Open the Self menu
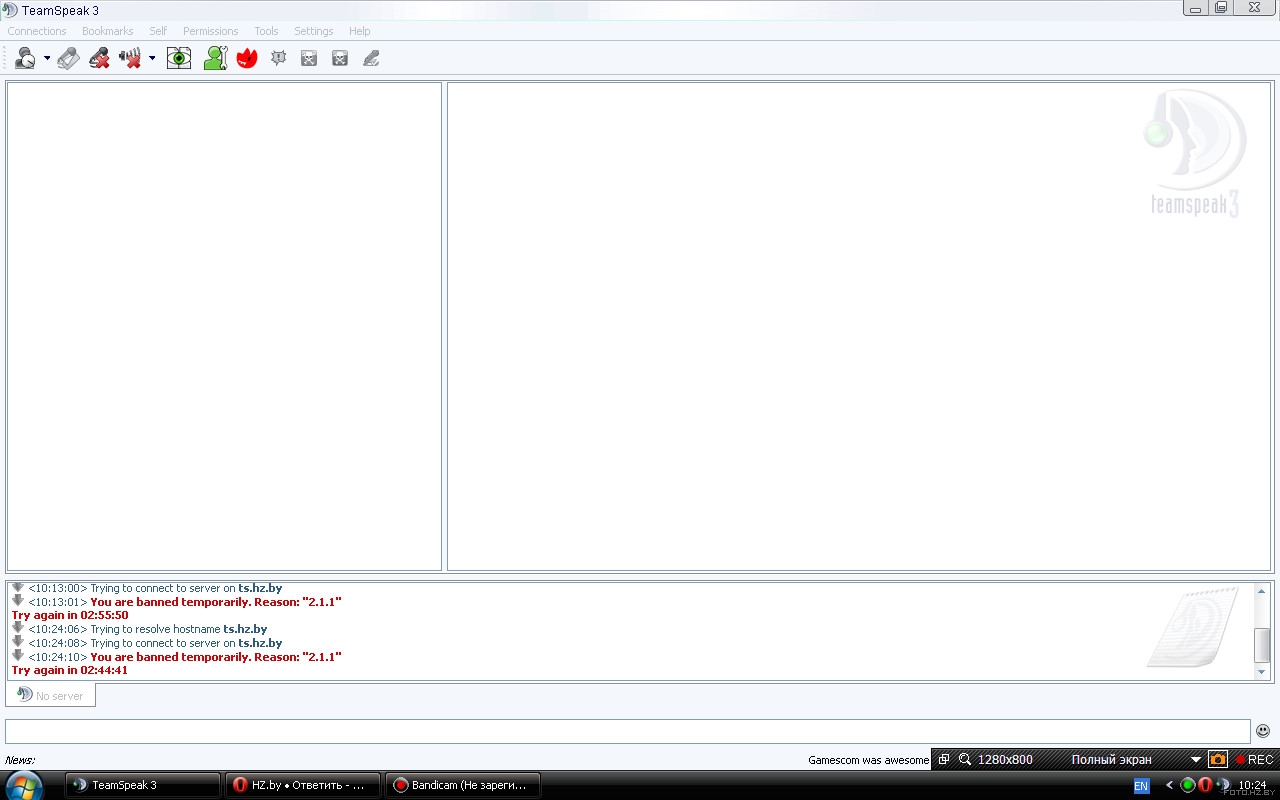 point(158,31)
